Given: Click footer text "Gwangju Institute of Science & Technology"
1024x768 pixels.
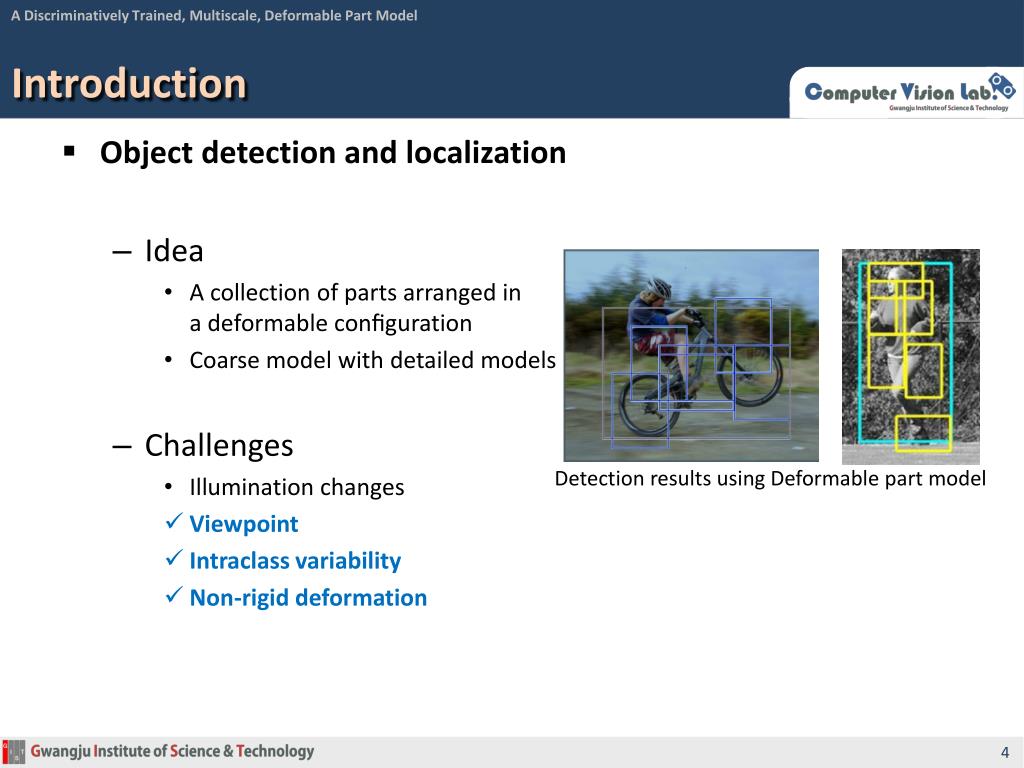Looking at the screenshot, I should pos(172,752).
